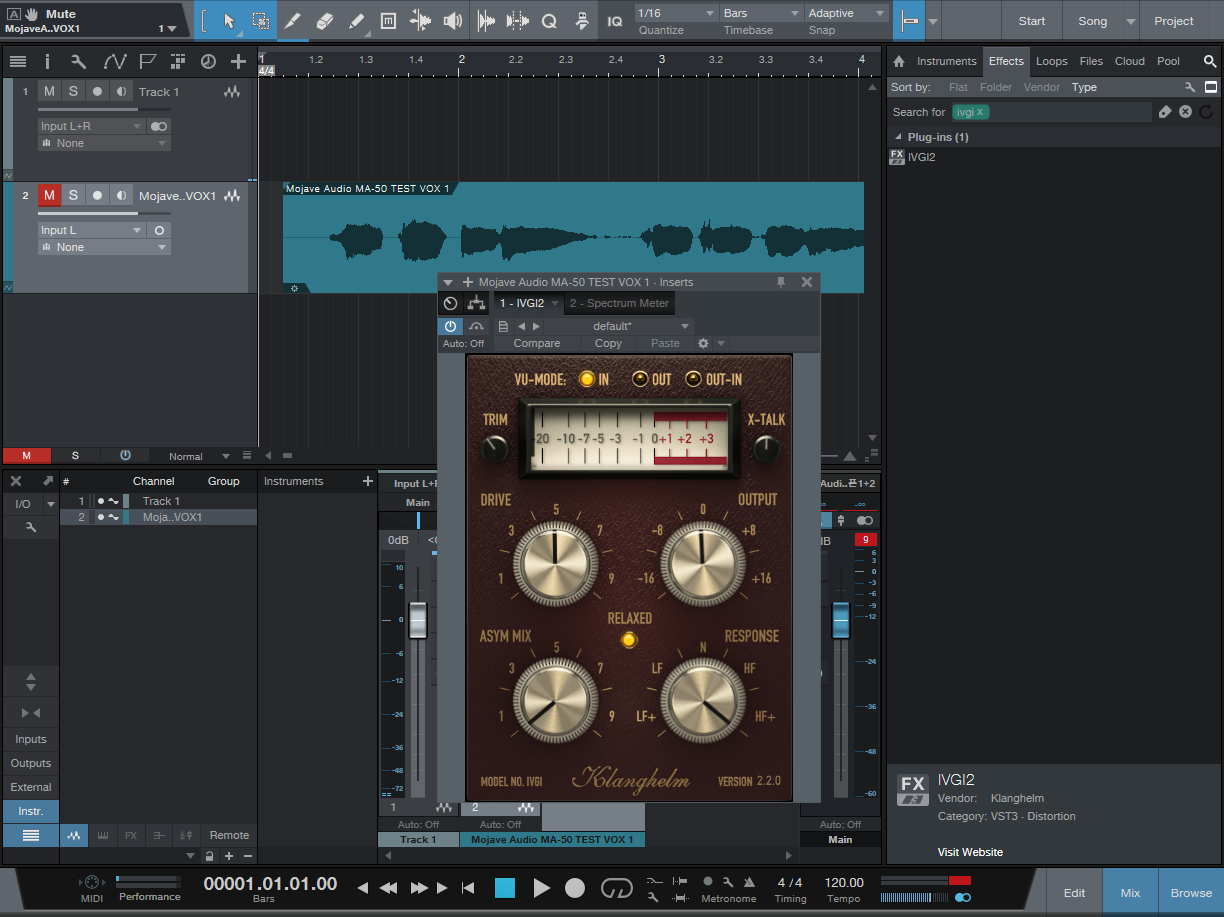This screenshot has height=917, width=1224.
Task: Open the track list icon
Action: point(18,62)
